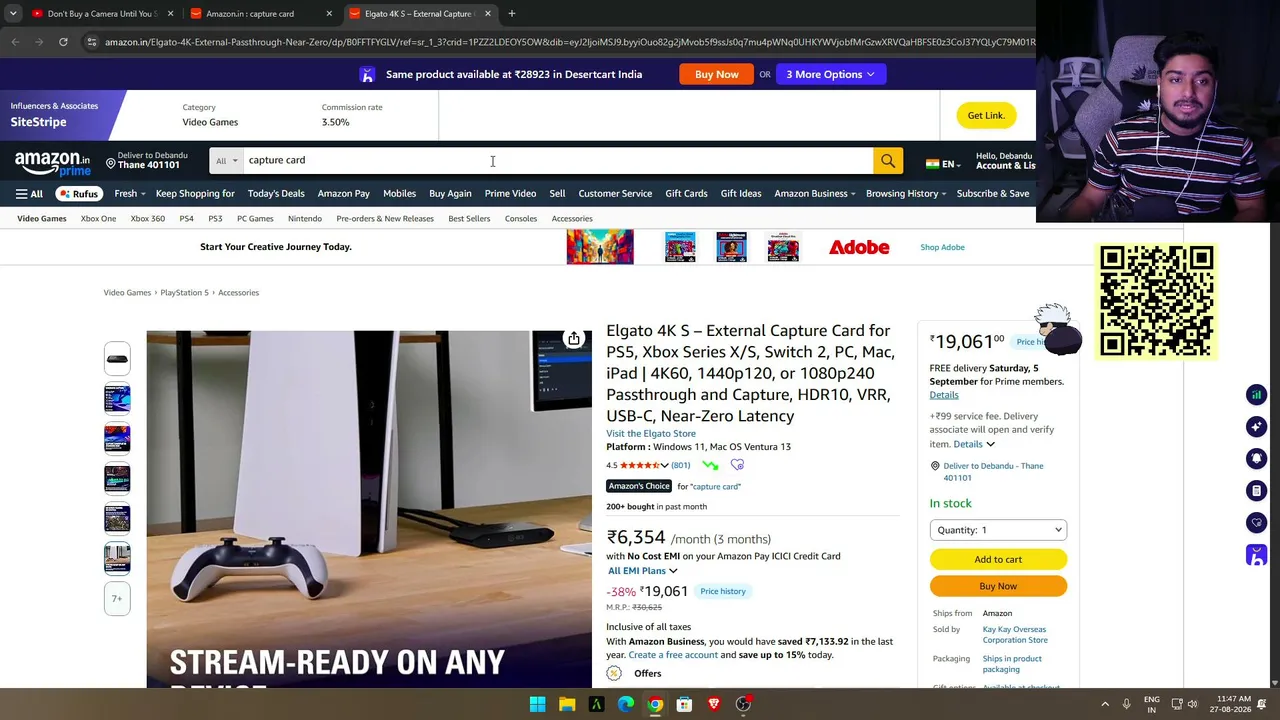1280x720 pixels.
Task: Click the browser address bar URL
Action: click(x=568, y=42)
